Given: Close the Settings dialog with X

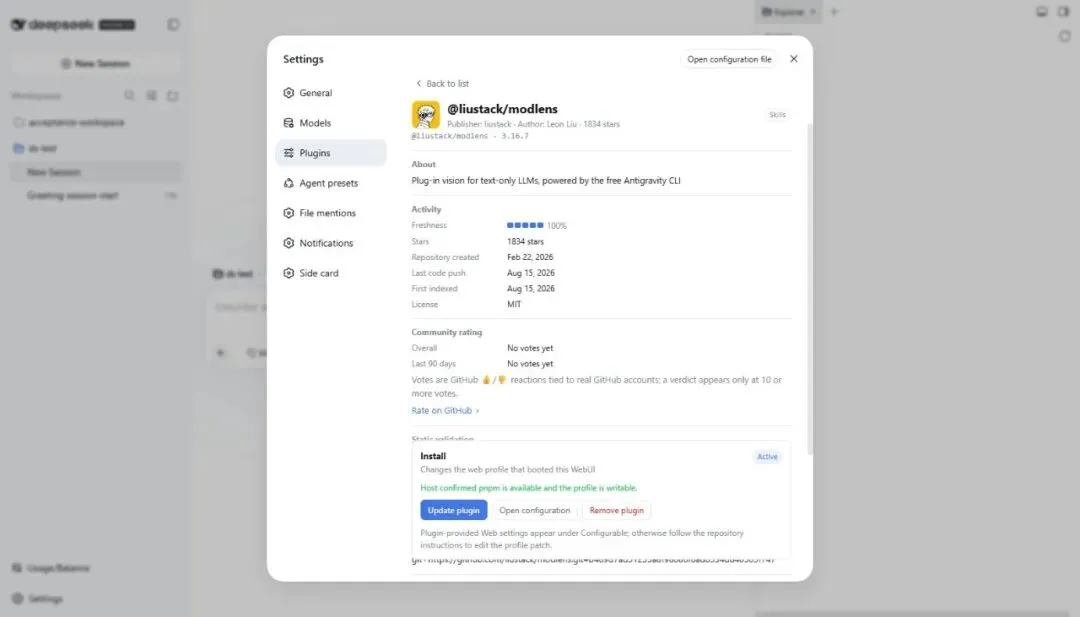Looking at the screenshot, I should coord(793,59).
